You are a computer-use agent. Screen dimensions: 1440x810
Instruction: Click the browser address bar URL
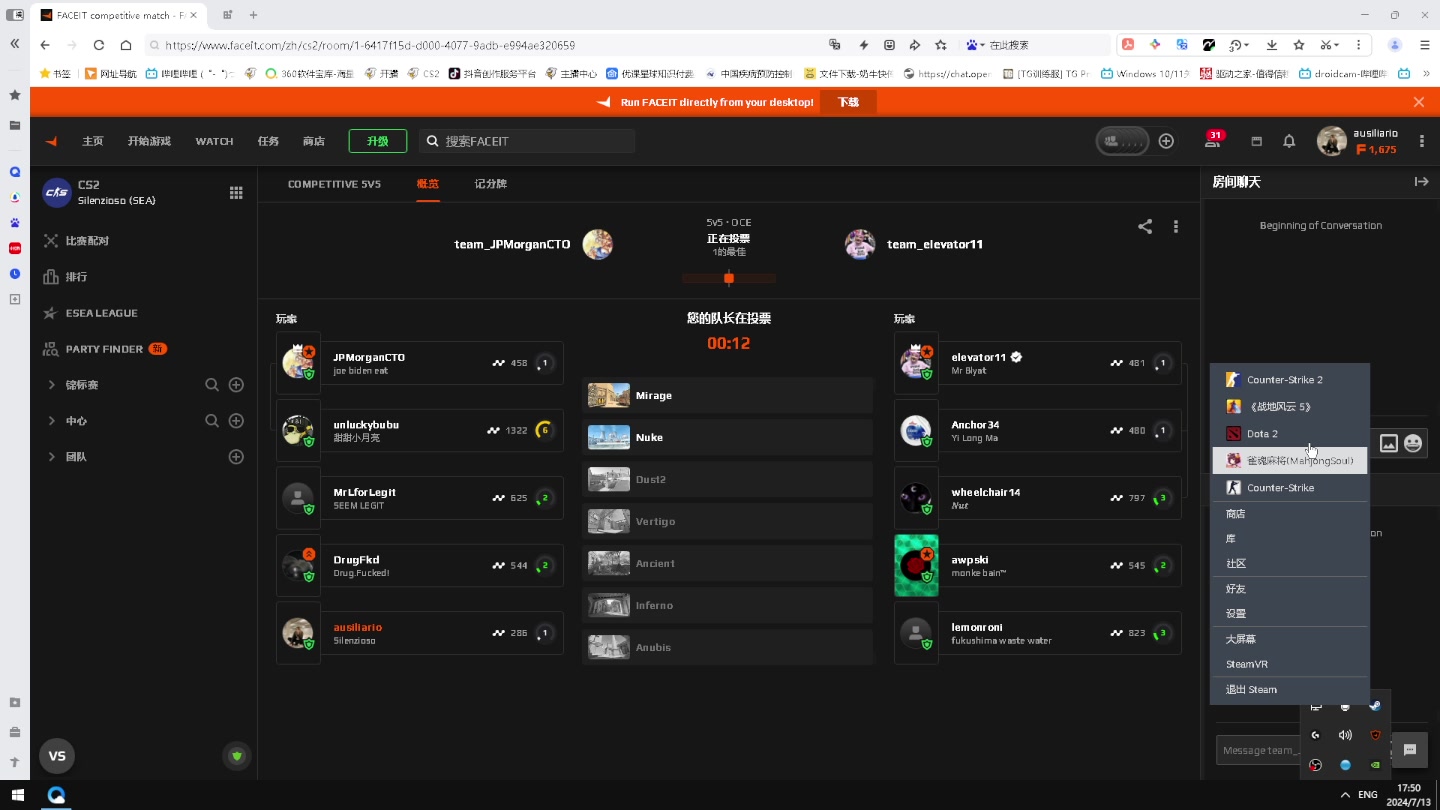pos(370,45)
